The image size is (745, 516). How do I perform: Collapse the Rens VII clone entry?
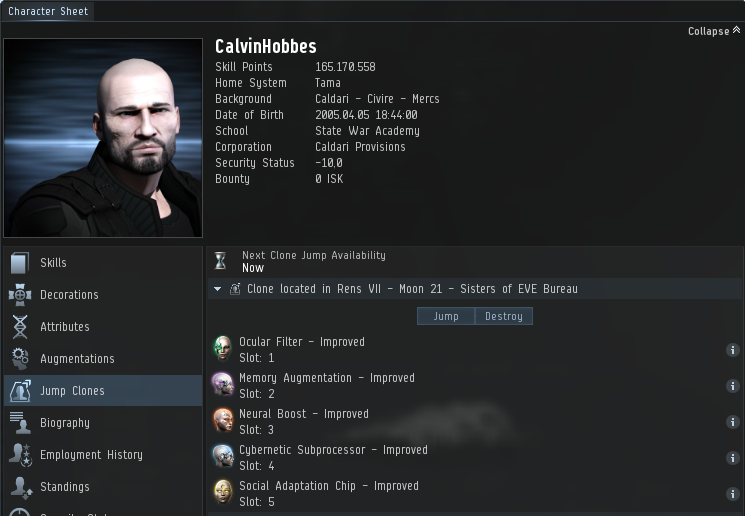tap(218, 289)
